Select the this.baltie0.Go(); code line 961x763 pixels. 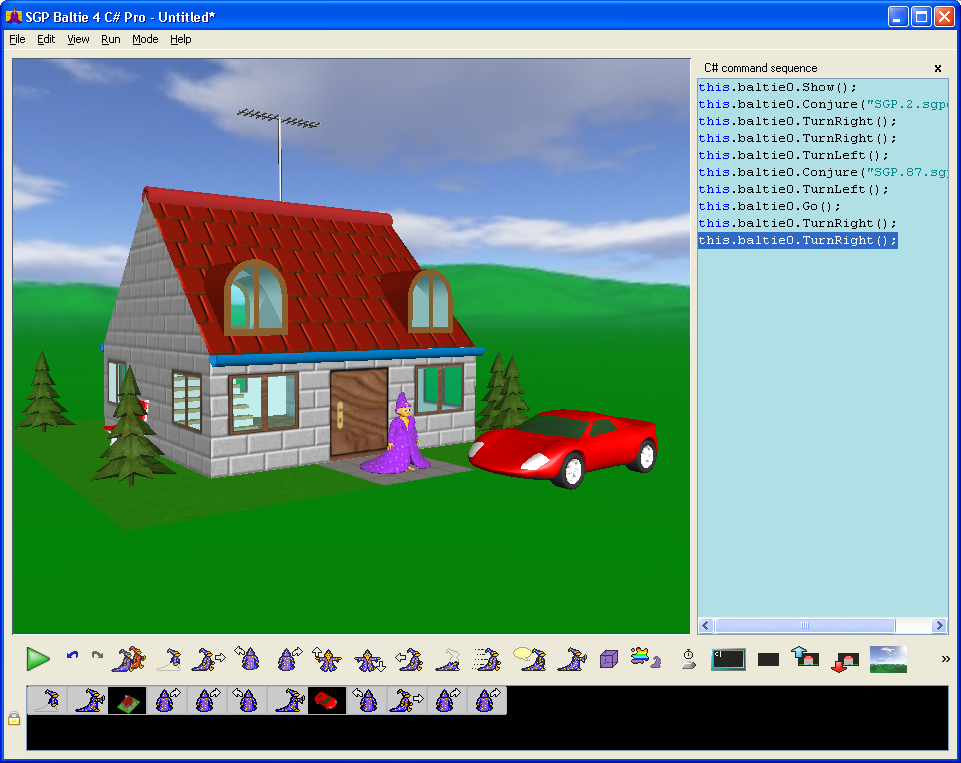(x=770, y=206)
